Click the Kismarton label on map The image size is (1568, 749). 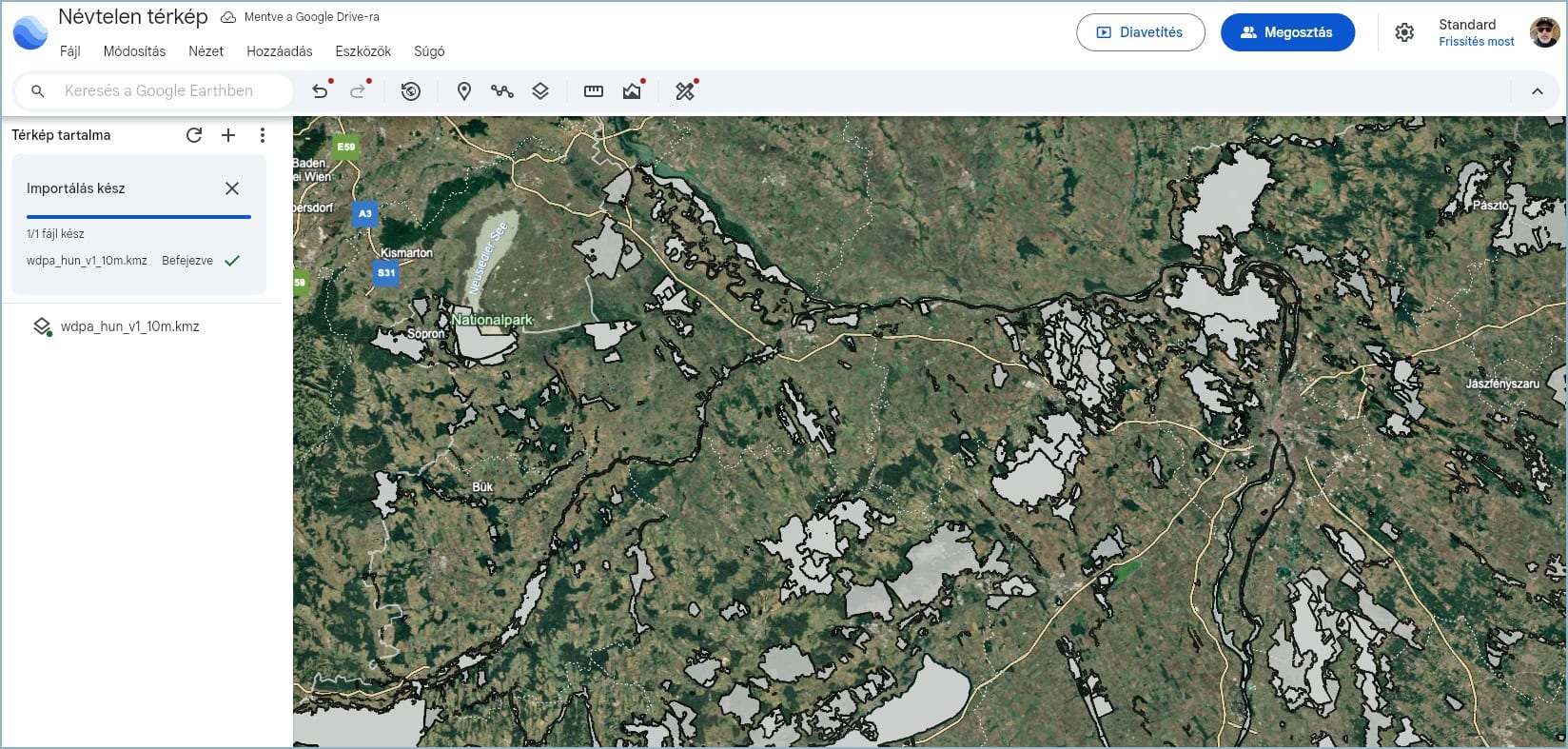coord(406,253)
